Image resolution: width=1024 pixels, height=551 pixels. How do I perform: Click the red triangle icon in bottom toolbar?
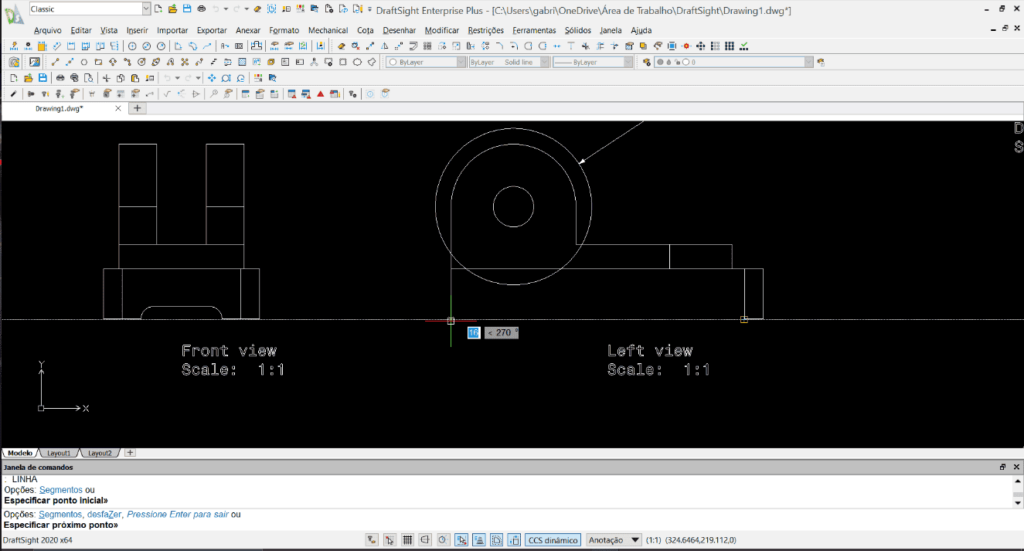[320, 94]
